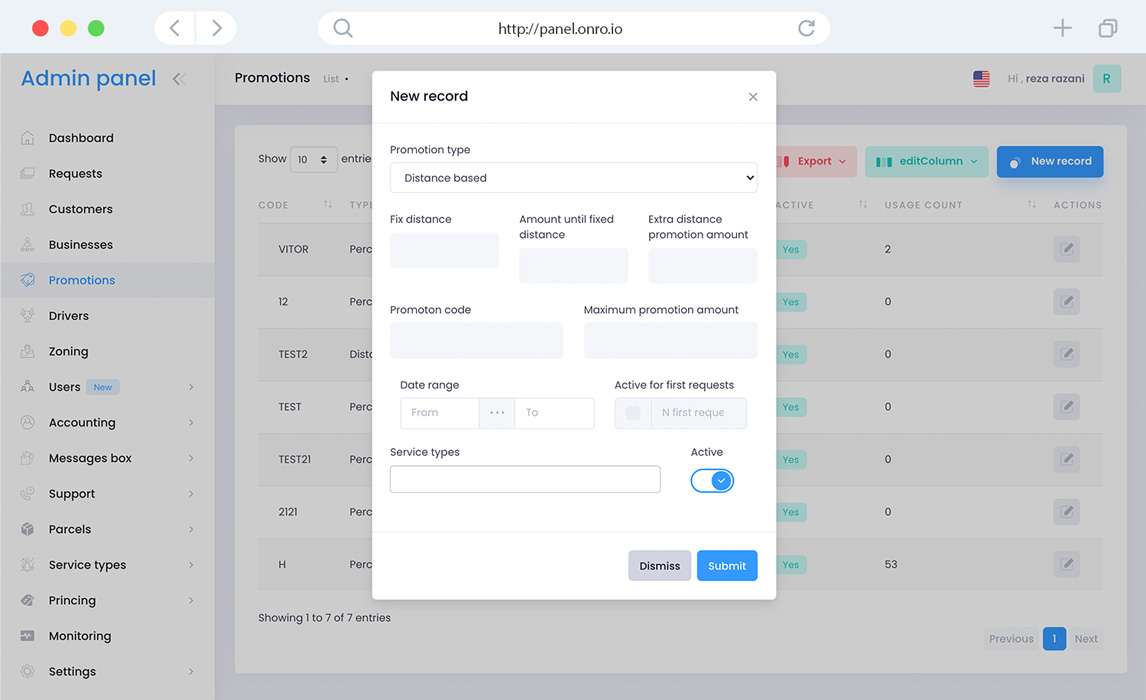Image resolution: width=1146 pixels, height=700 pixels.
Task: Click the Monitoring icon in sidebar
Action: (27, 636)
